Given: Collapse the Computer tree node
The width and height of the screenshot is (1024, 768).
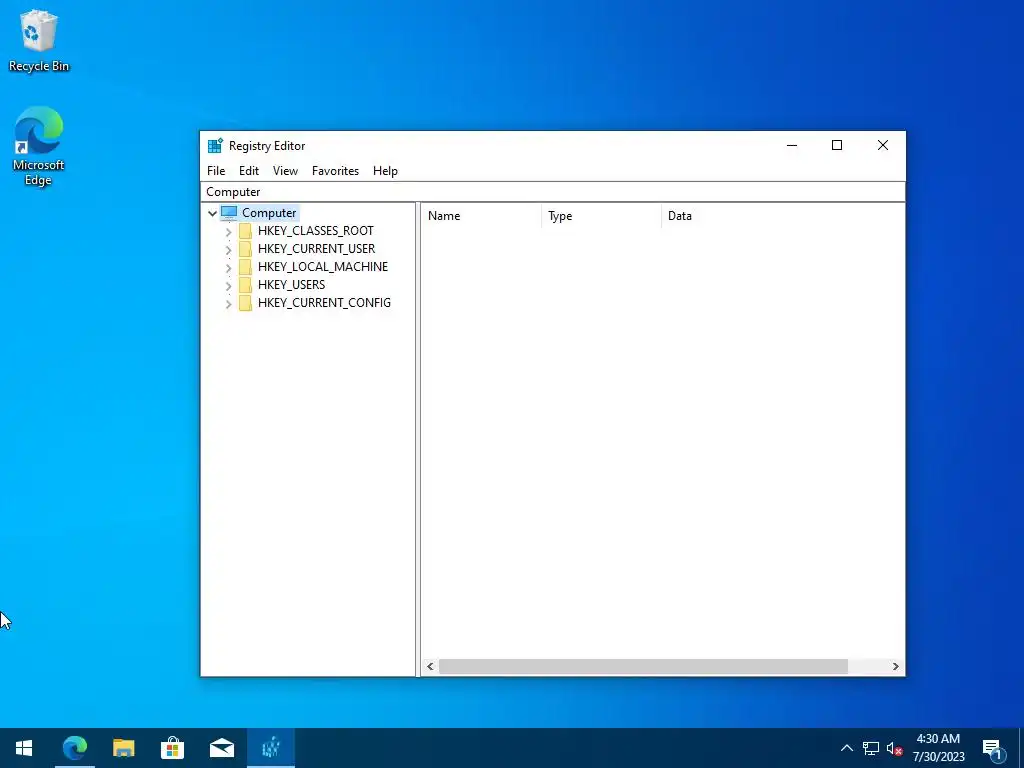Looking at the screenshot, I should [x=212, y=213].
